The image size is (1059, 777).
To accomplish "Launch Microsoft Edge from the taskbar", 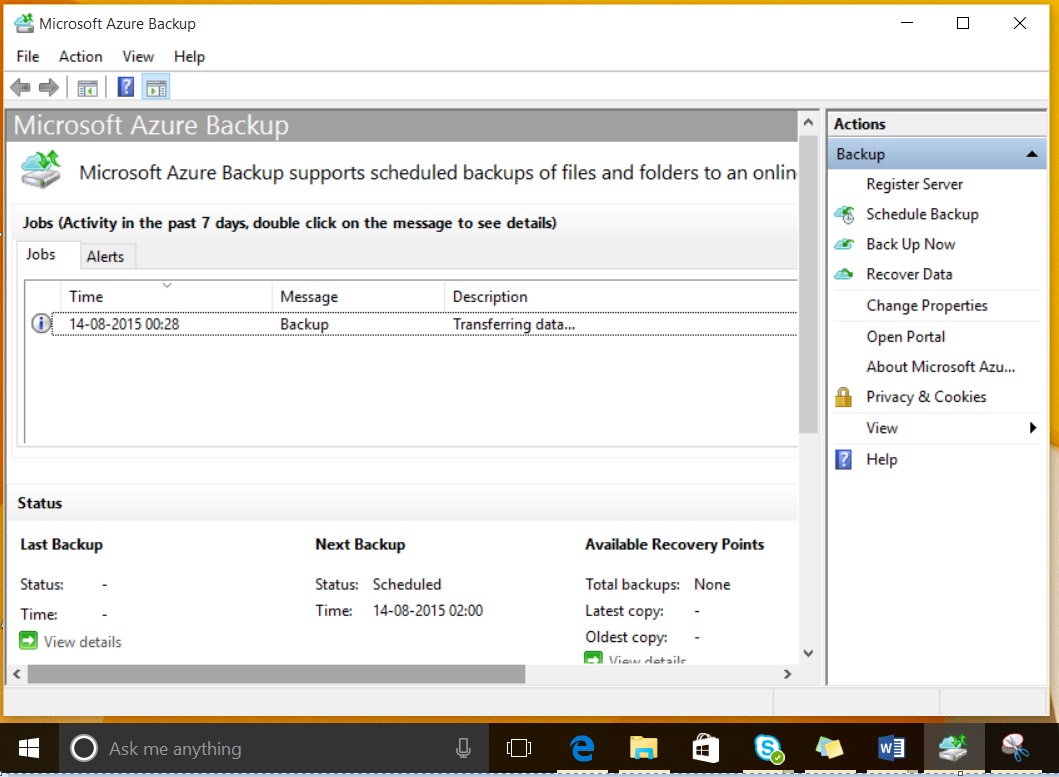I will coord(582,749).
